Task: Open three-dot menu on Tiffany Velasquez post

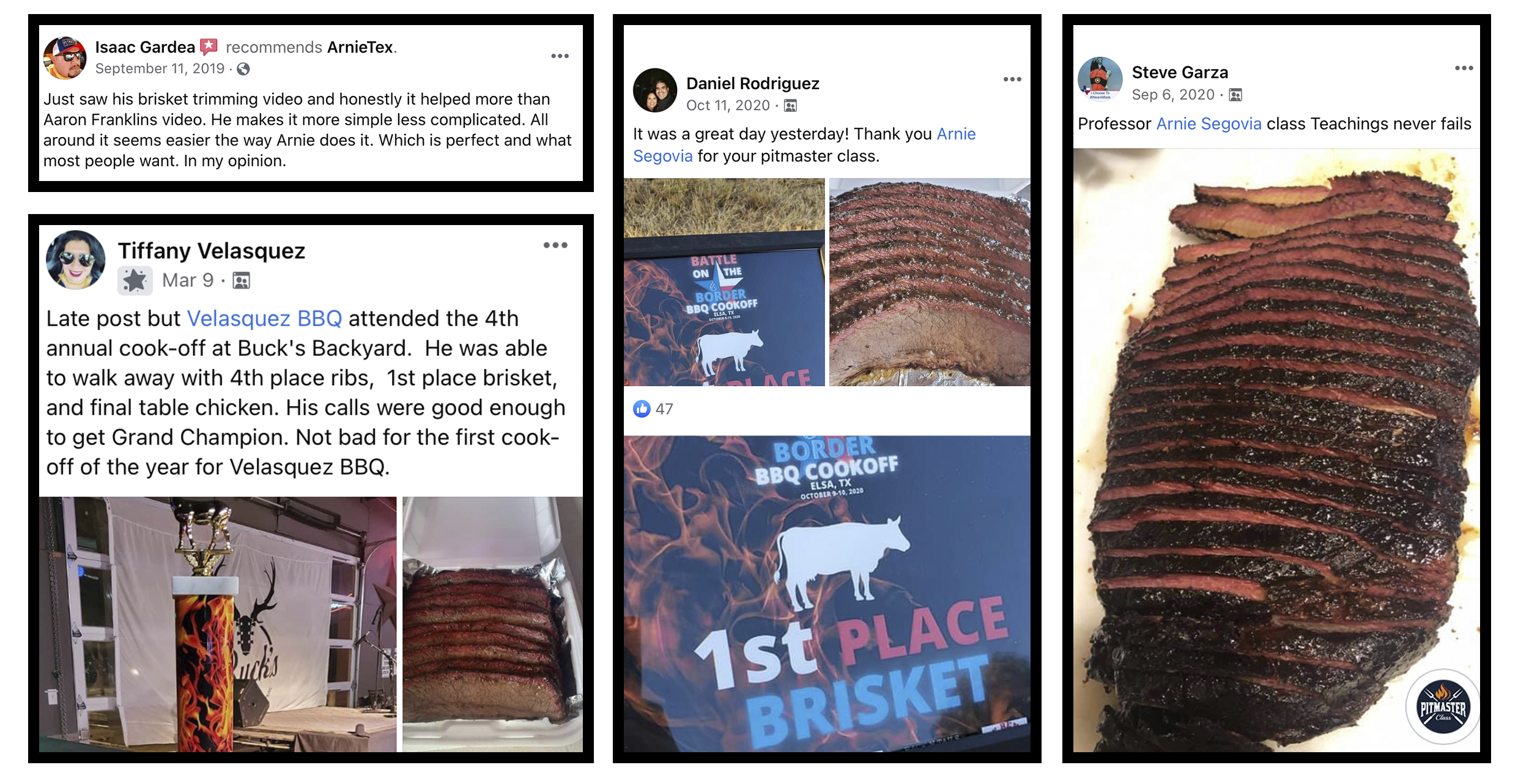Action: click(555, 245)
